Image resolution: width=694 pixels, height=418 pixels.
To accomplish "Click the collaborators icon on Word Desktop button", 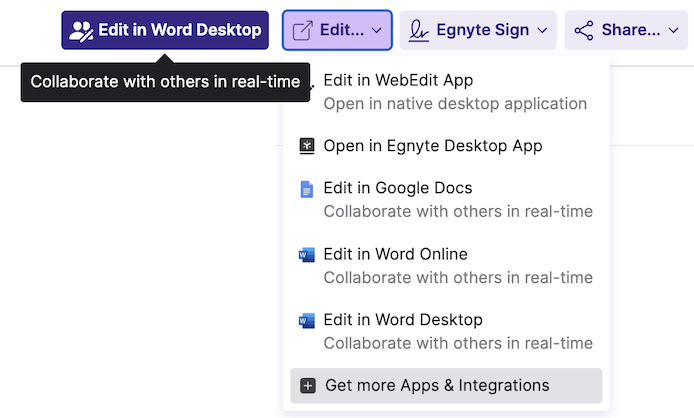I will [x=81, y=31].
